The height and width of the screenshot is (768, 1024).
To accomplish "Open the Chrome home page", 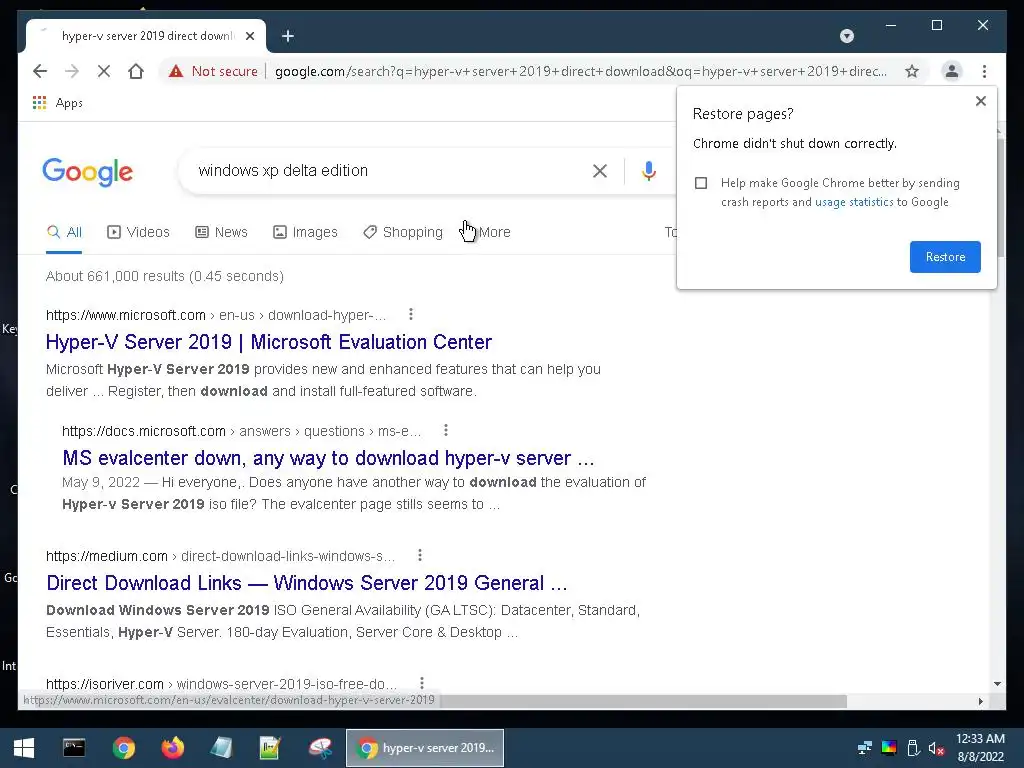I will (136, 71).
